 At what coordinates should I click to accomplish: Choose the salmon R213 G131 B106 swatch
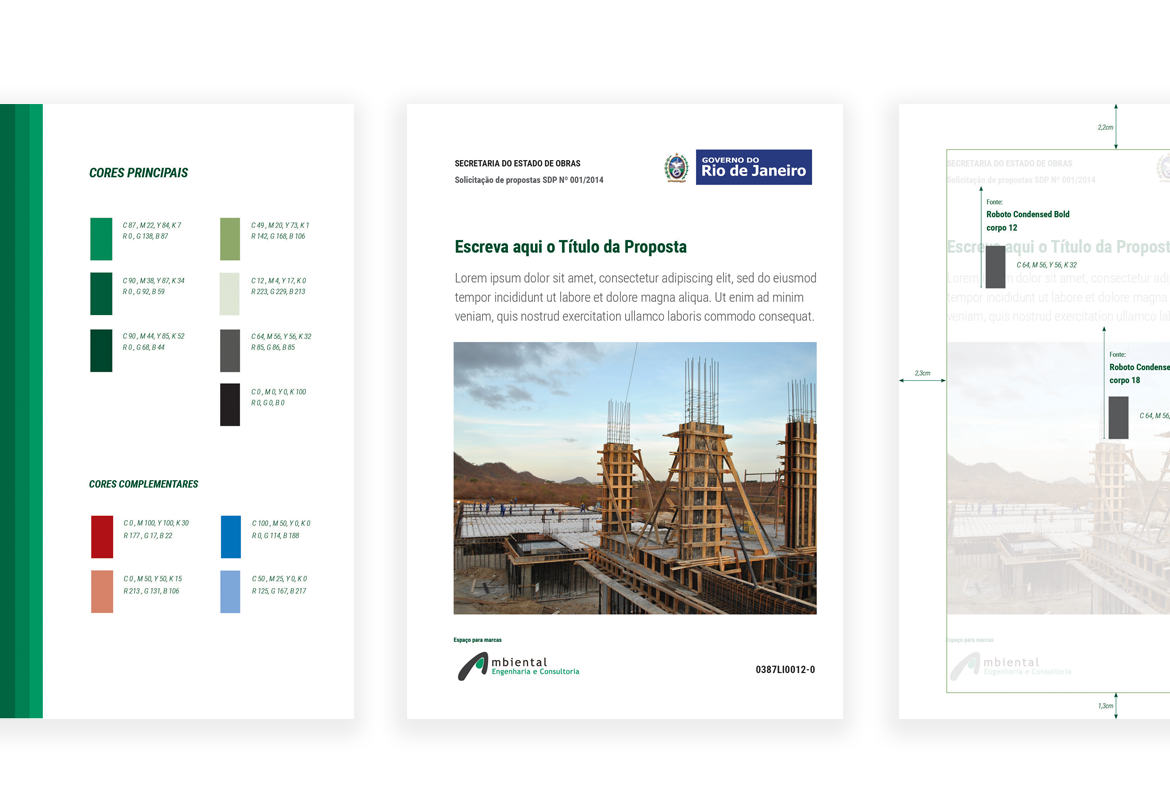coord(102,592)
